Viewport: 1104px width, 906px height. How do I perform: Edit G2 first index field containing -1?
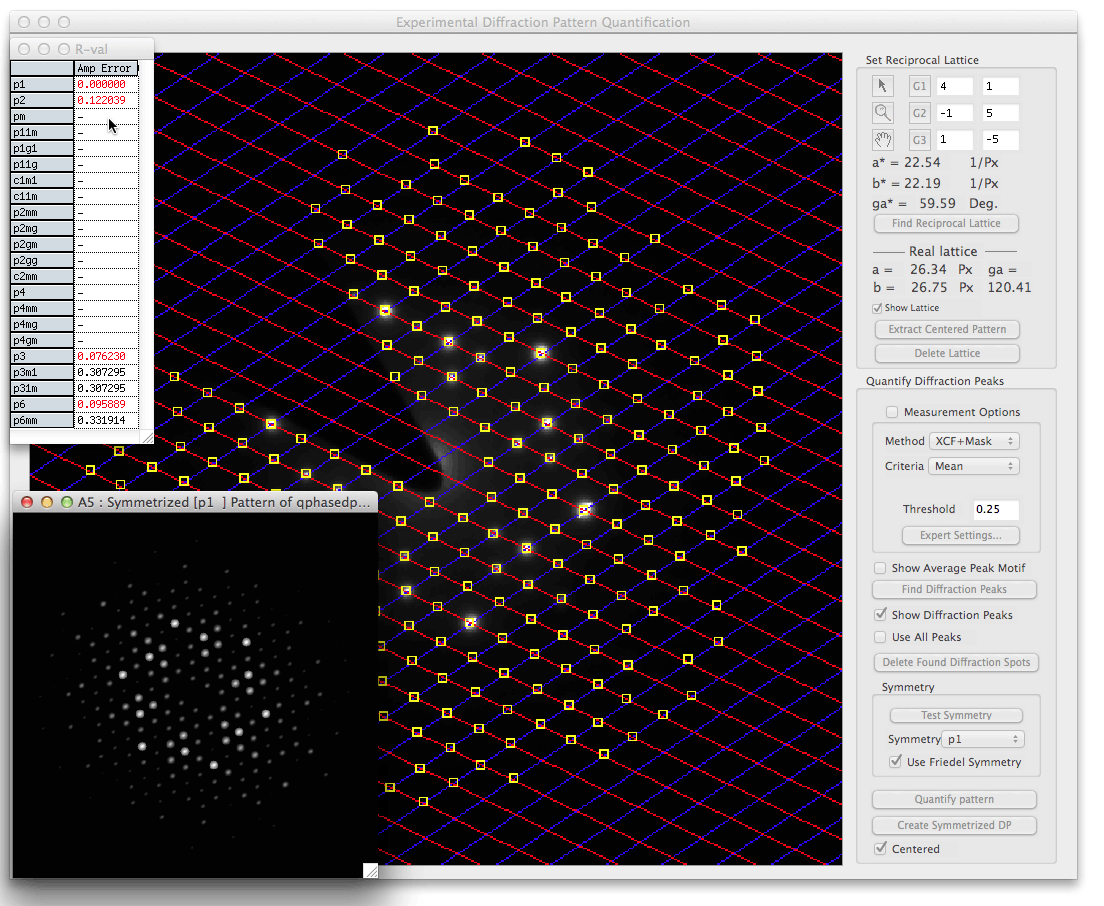pos(954,113)
